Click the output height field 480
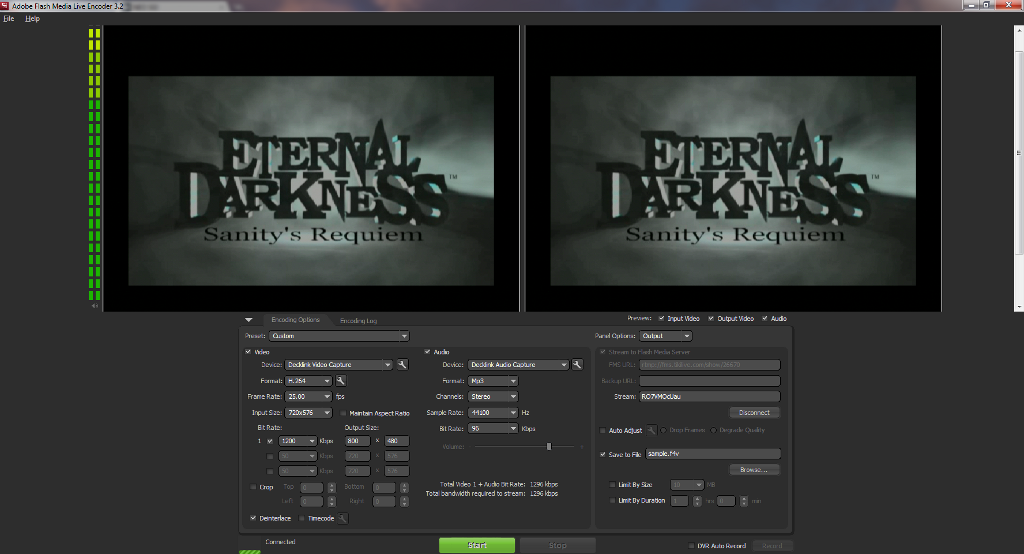The height and width of the screenshot is (554, 1024). tap(396, 441)
